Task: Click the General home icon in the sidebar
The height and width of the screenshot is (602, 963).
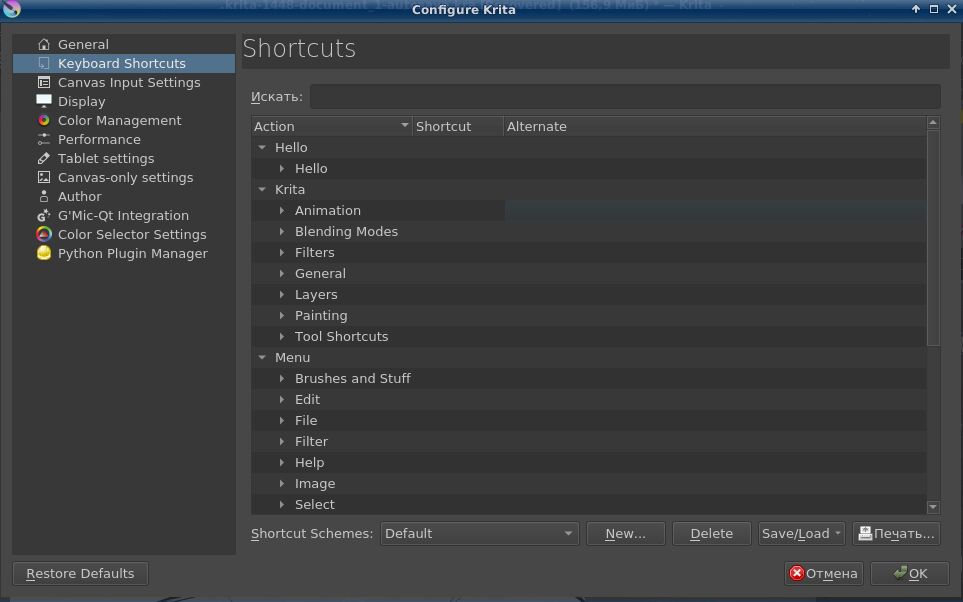Action: pos(44,44)
